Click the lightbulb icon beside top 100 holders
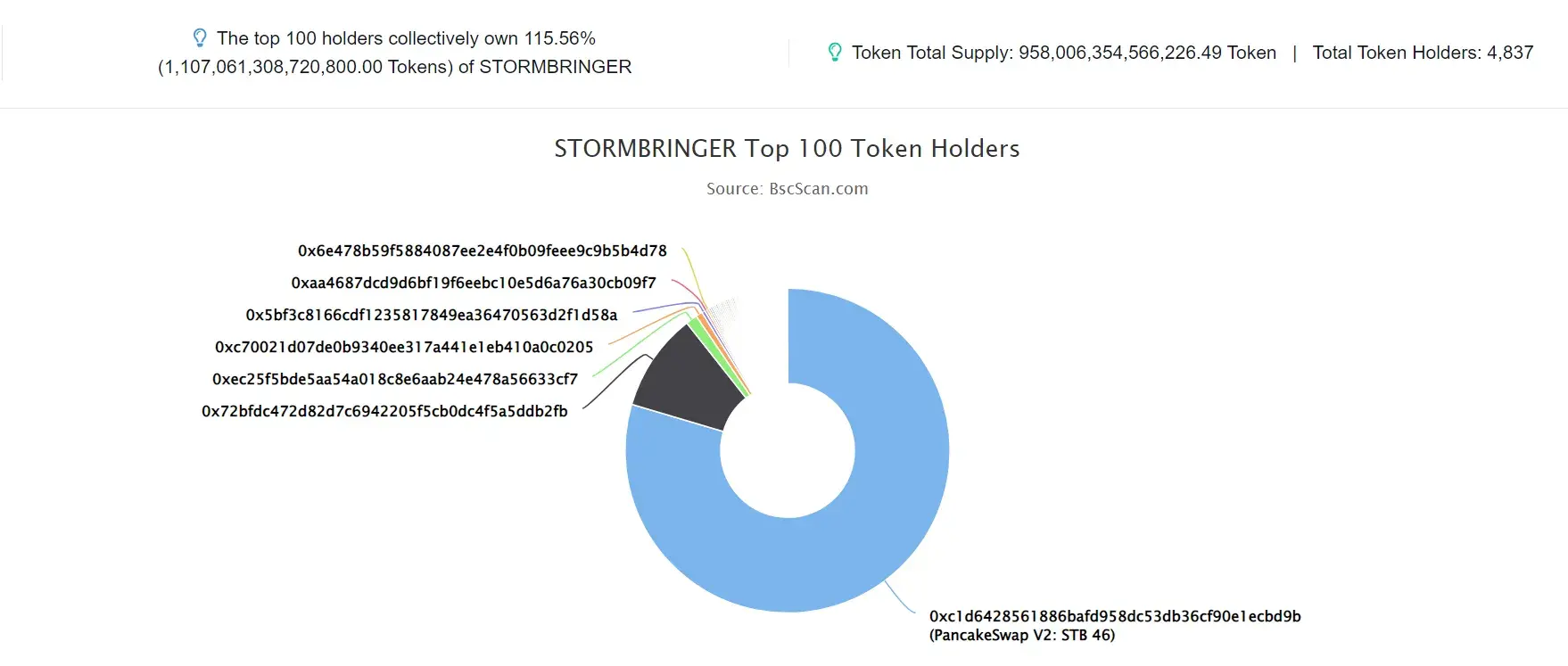 200,38
